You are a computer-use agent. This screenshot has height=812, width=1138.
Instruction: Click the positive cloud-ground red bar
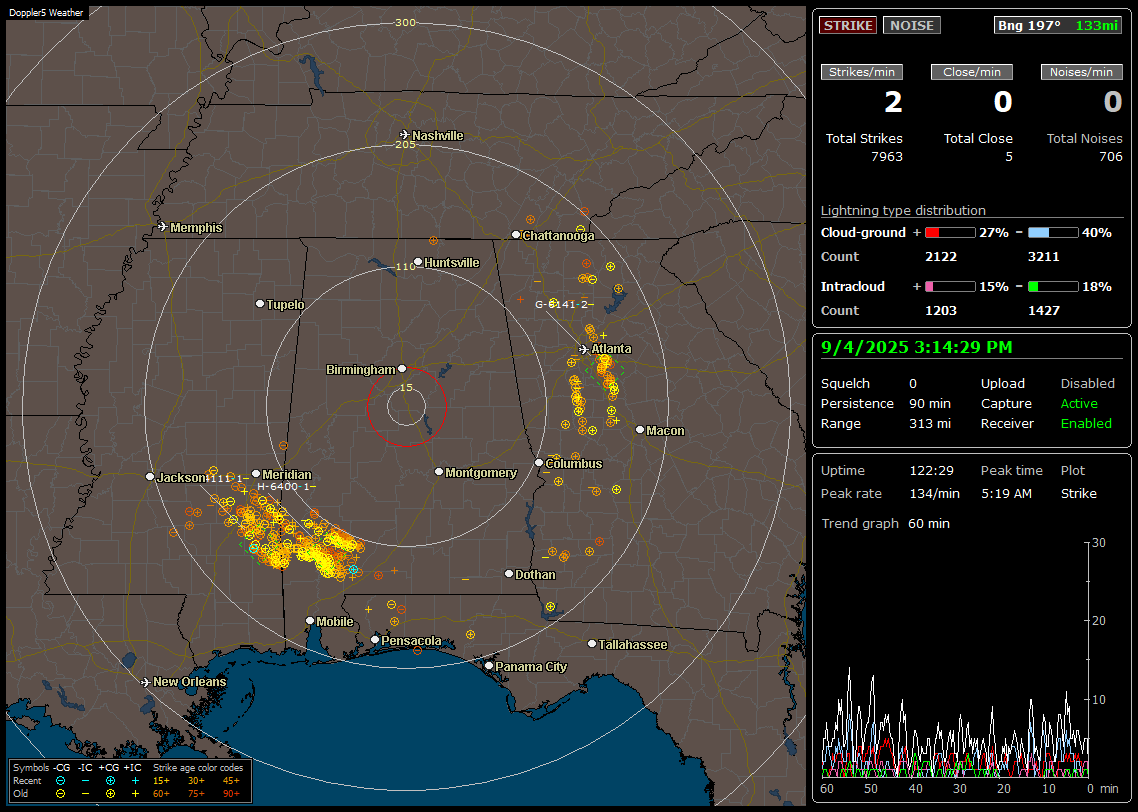[950, 233]
